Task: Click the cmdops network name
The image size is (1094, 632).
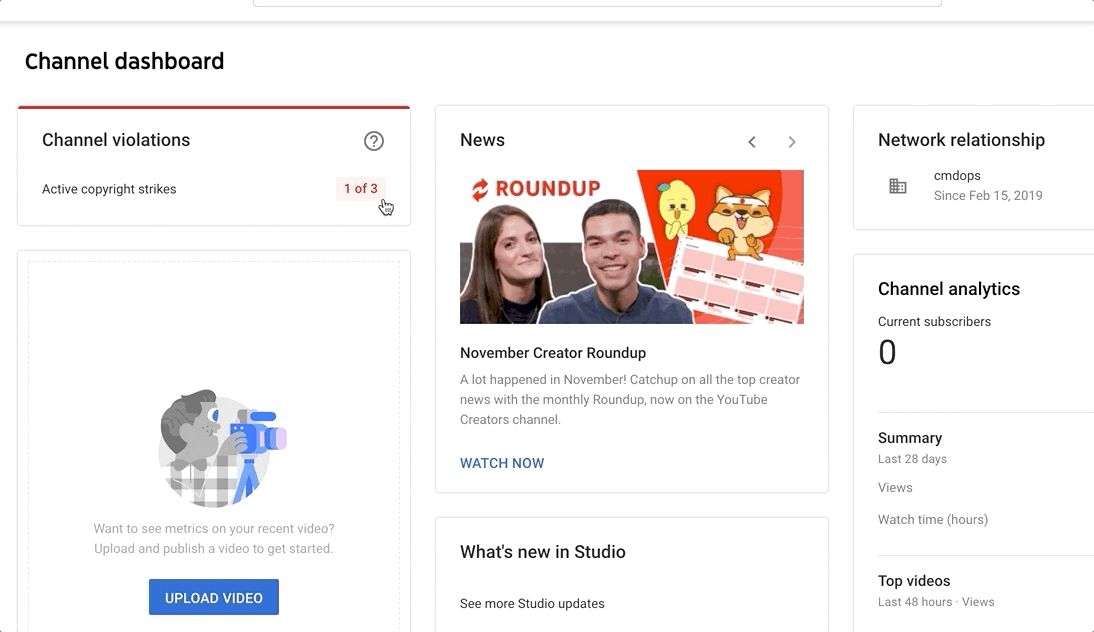Action: (x=957, y=176)
